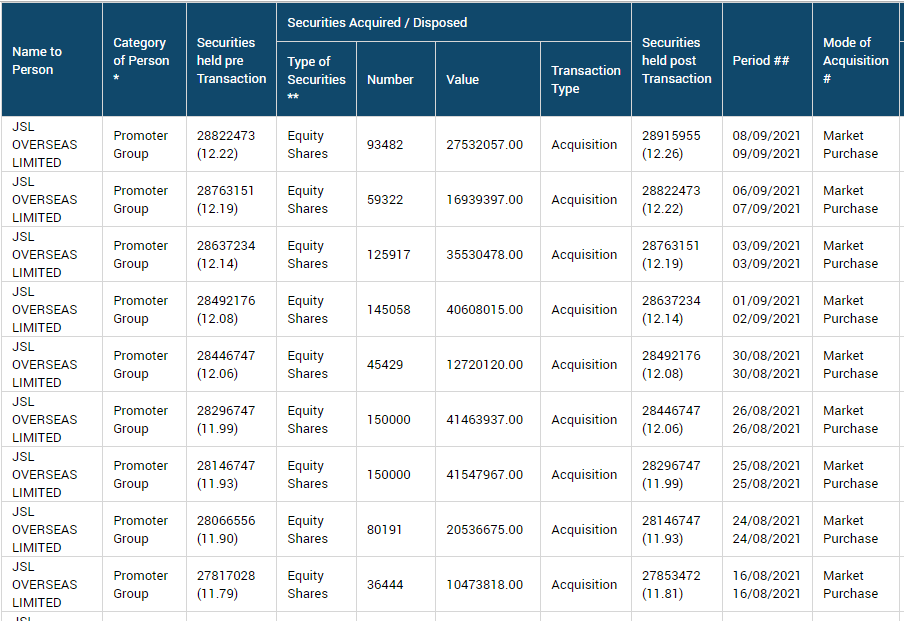Click 'Transaction Type' column header

click(x=586, y=79)
